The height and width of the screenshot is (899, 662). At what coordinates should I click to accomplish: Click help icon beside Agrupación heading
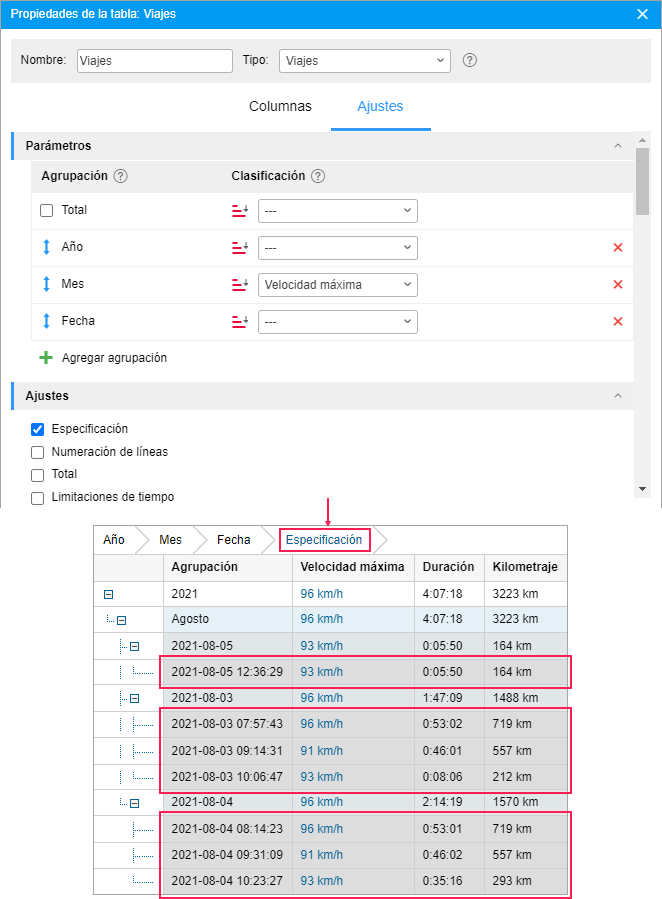click(x=120, y=176)
